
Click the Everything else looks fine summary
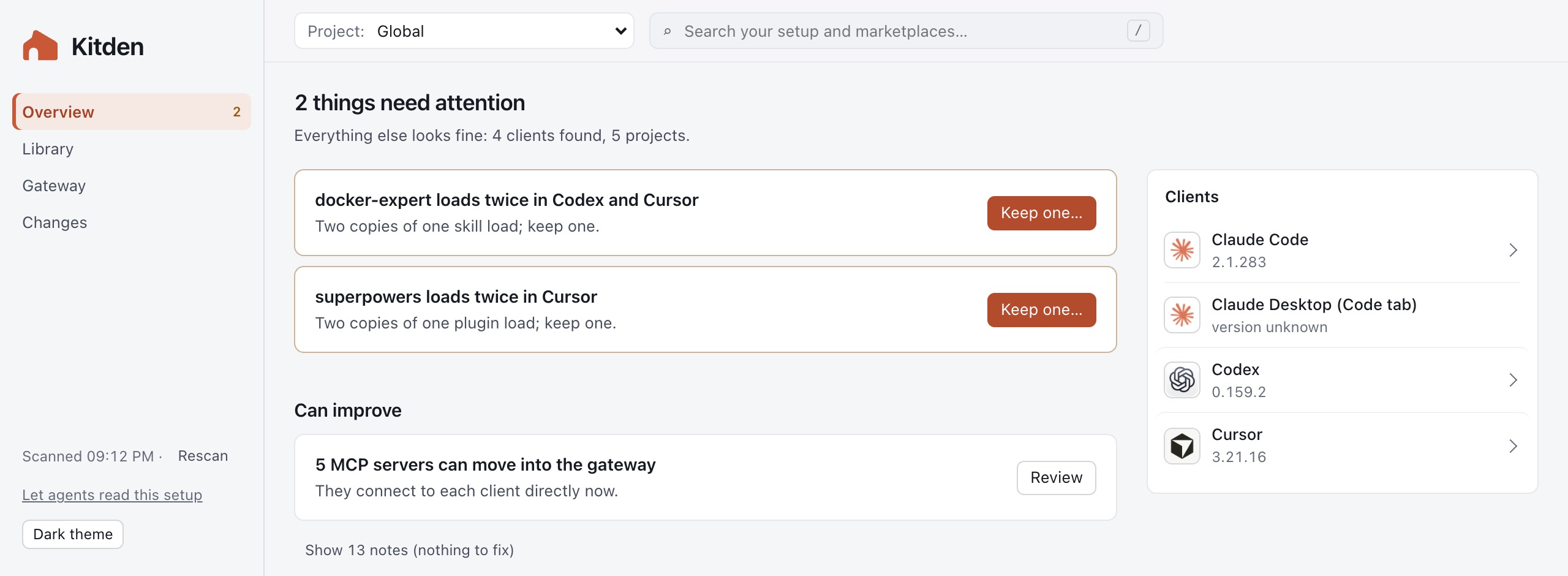pyautogui.click(x=492, y=135)
